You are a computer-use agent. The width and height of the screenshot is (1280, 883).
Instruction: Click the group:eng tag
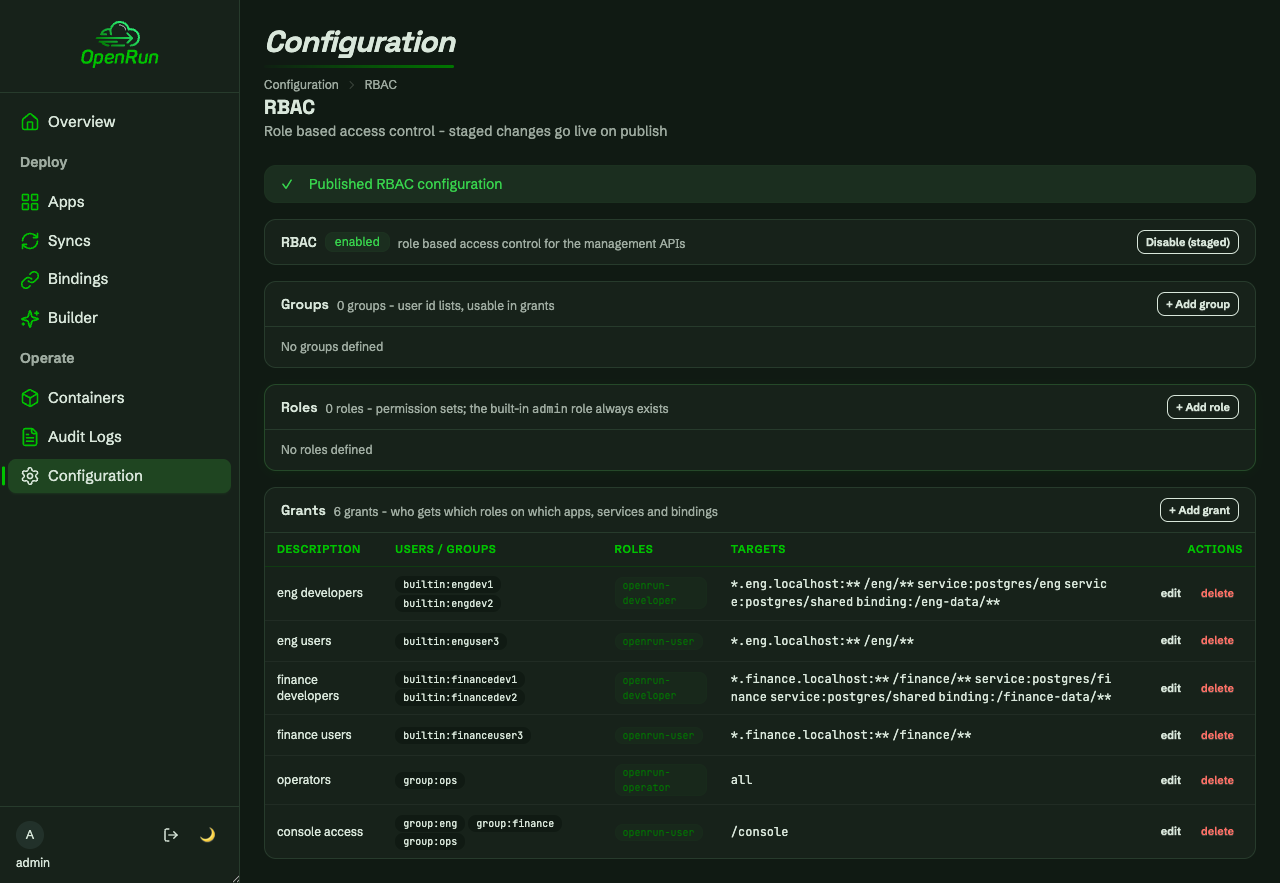coord(430,824)
